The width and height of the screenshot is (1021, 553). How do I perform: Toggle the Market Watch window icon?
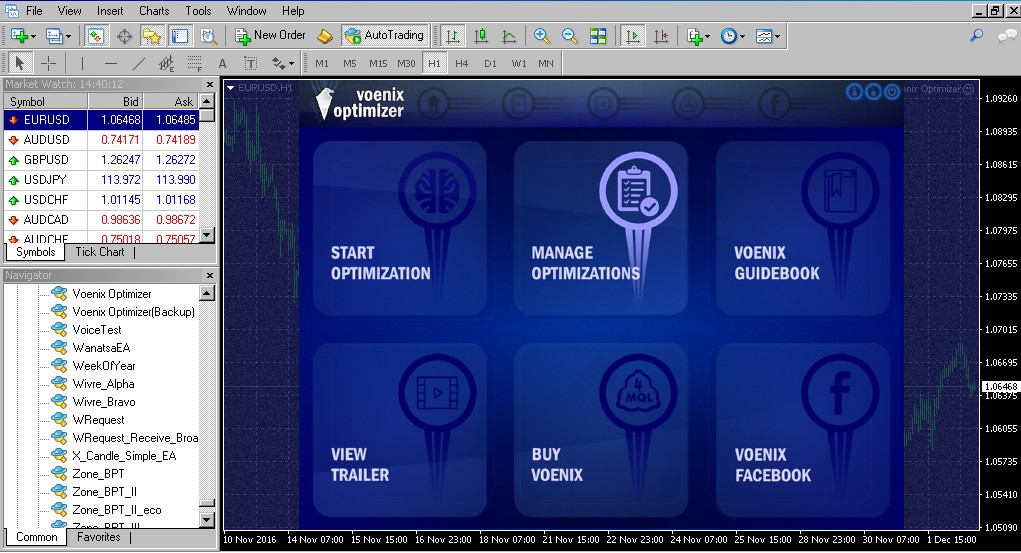[x=96, y=36]
